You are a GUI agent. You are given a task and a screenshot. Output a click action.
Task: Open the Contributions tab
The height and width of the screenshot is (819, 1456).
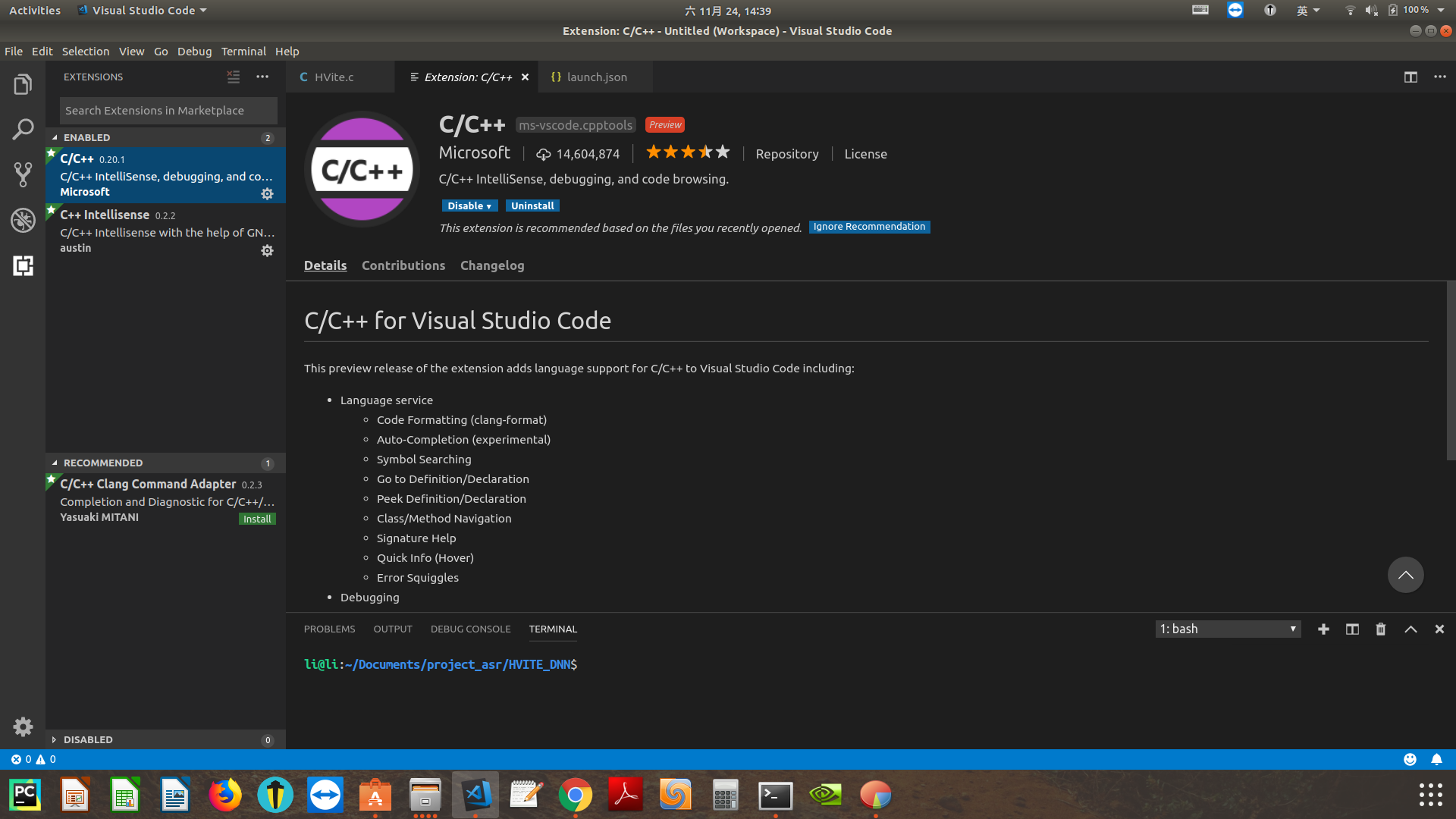(403, 265)
